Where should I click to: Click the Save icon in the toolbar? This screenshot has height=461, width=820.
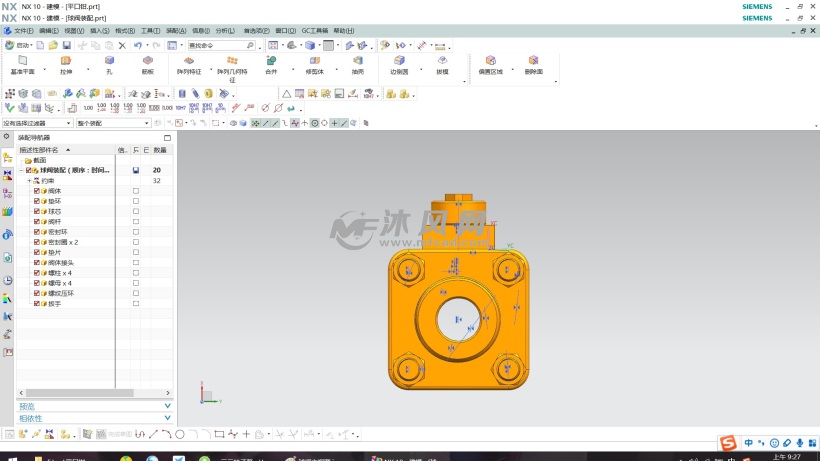point(66,45)
